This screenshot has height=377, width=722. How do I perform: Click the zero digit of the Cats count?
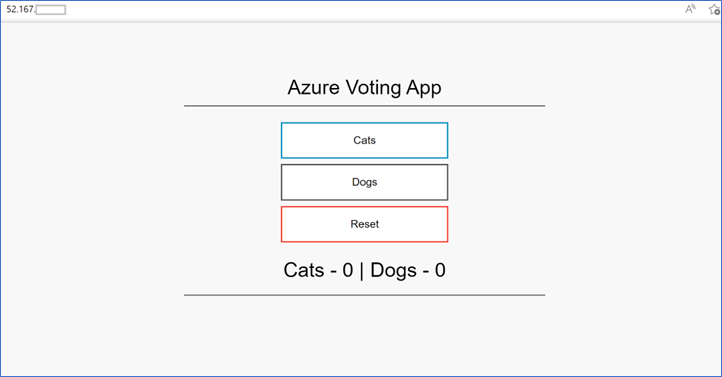[348, 270]
